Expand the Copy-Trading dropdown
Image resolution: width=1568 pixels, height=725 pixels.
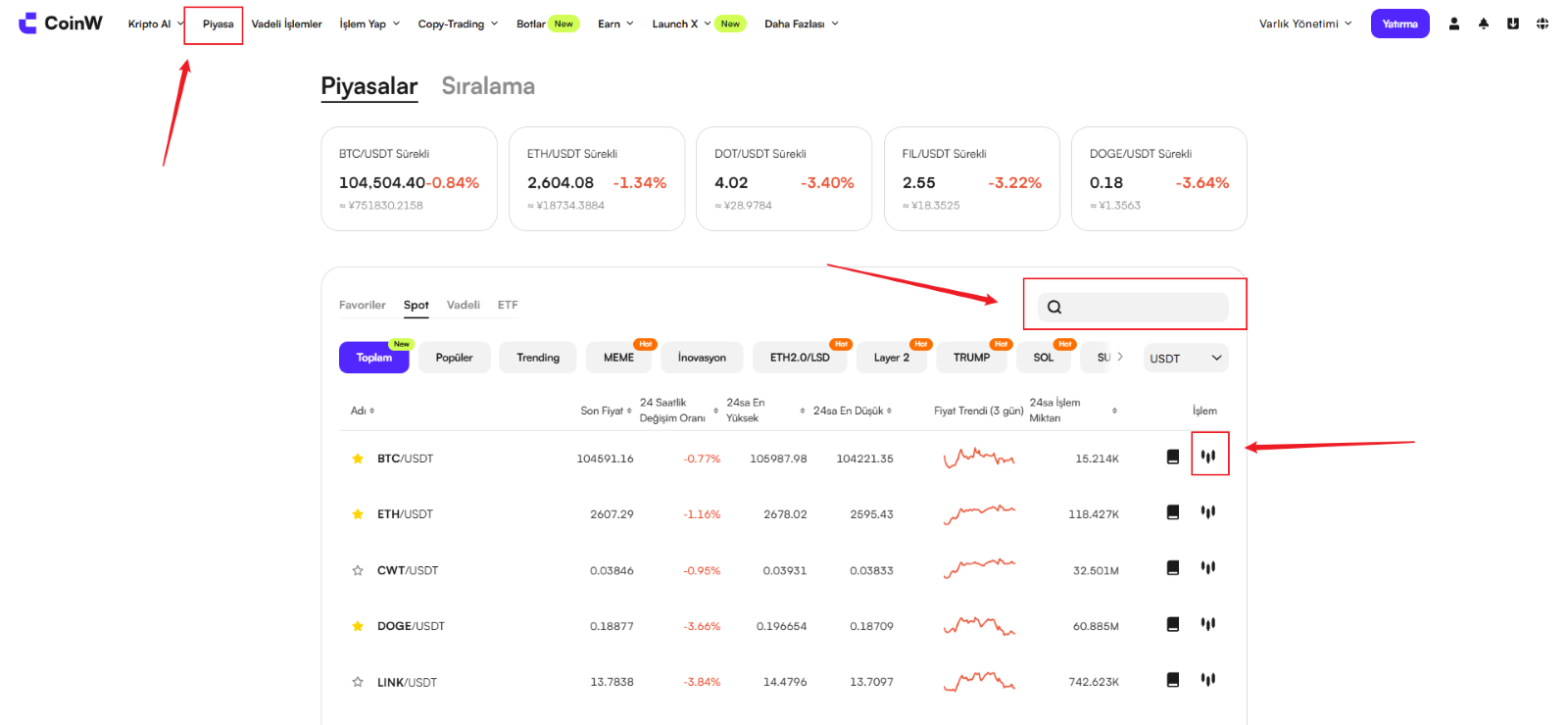coord(458,24)
